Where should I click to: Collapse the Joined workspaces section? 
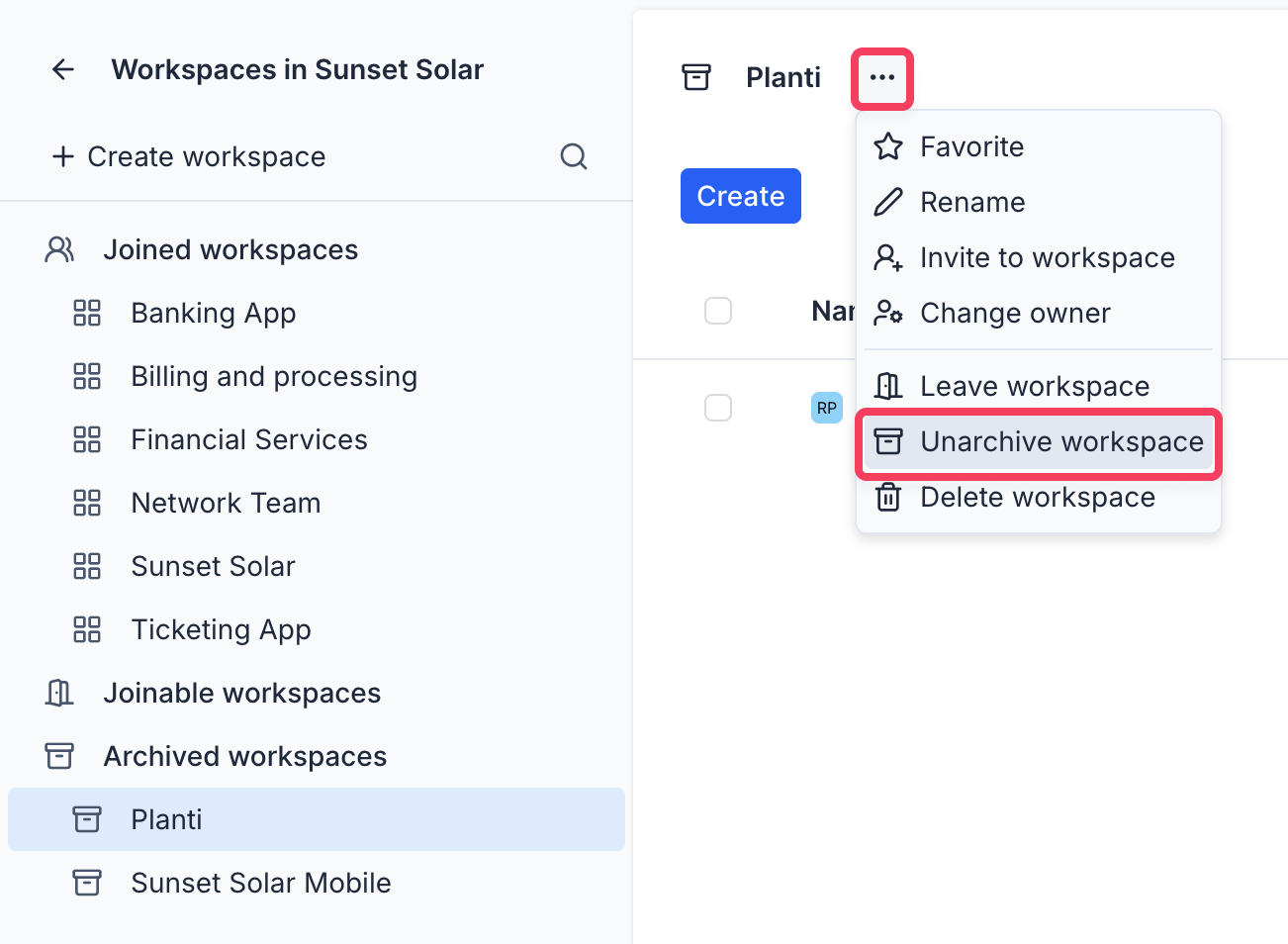(x=230, y=249)
